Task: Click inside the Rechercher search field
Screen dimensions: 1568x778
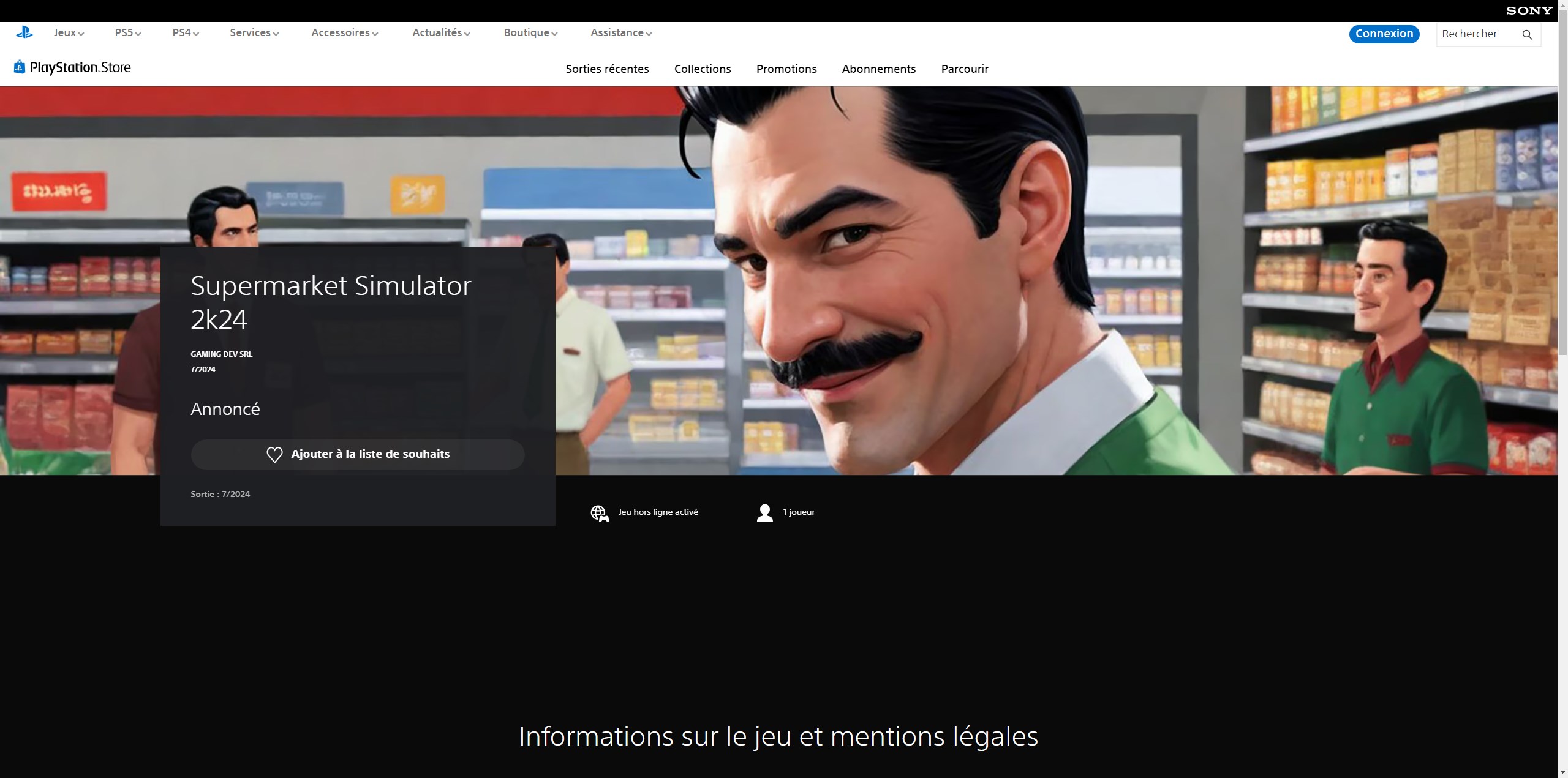Action: click(x=1476, y=34)
